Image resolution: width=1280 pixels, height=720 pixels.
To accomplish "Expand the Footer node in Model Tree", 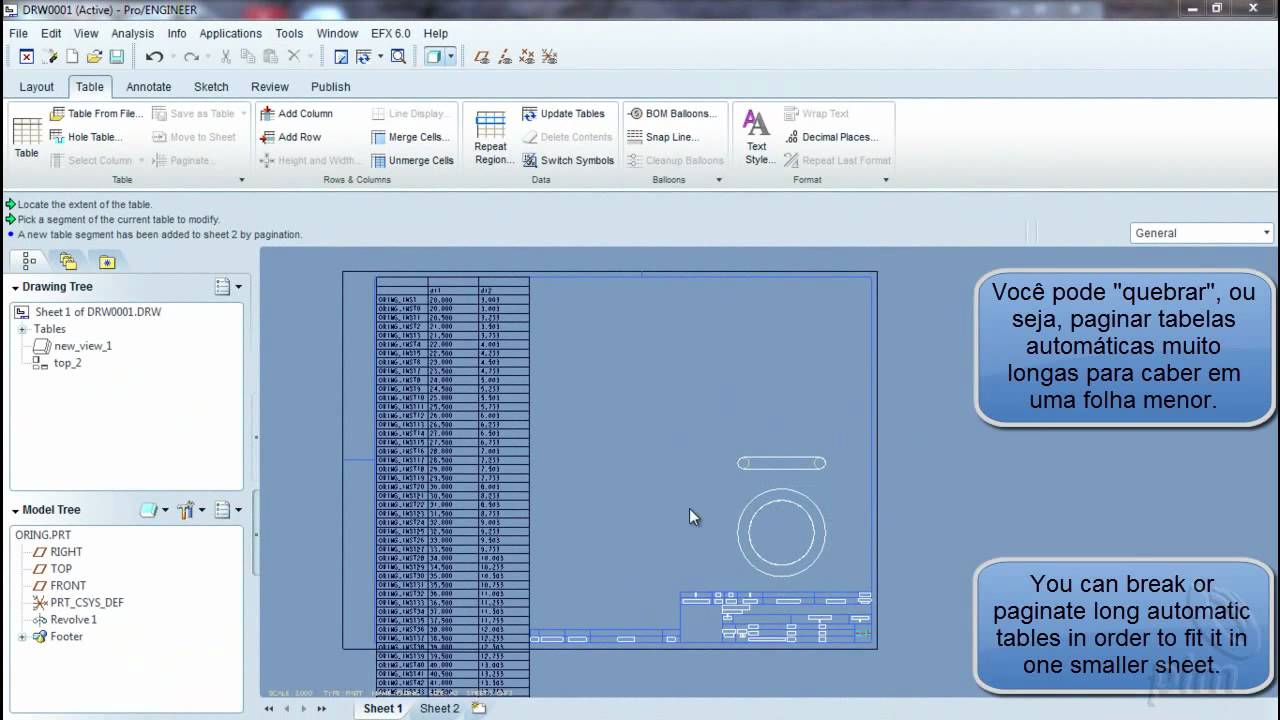I will pos(22,637).
